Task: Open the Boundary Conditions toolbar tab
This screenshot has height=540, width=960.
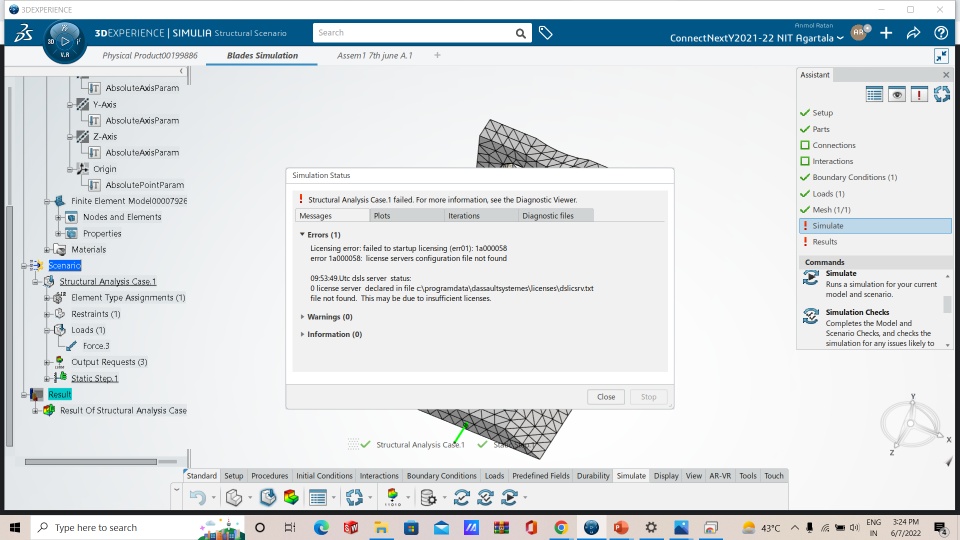Action: [x=441, y=476]
